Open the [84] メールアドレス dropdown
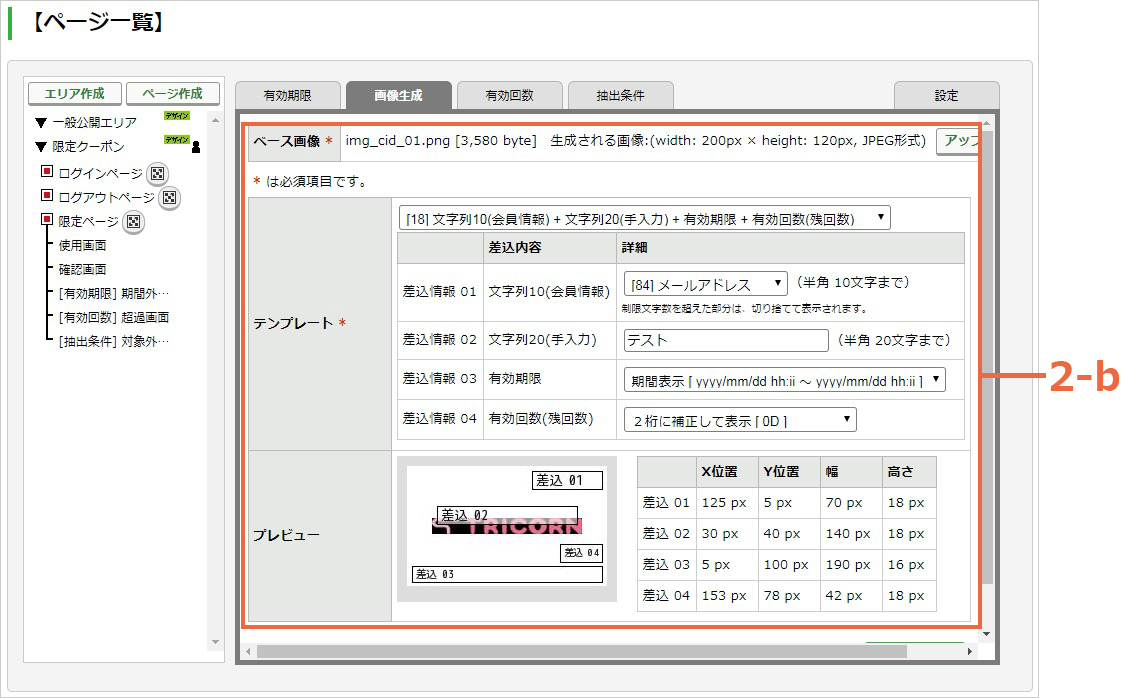Image resolution: width=1123 pixels, height=698 pixels. tap(705, 284)
